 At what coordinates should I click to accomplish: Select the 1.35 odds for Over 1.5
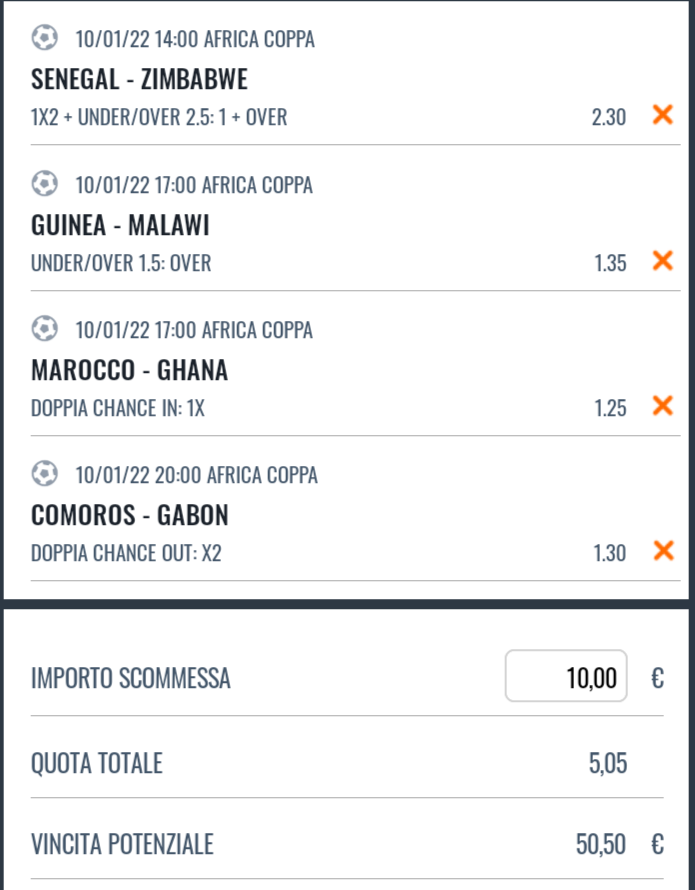(610, 263)
